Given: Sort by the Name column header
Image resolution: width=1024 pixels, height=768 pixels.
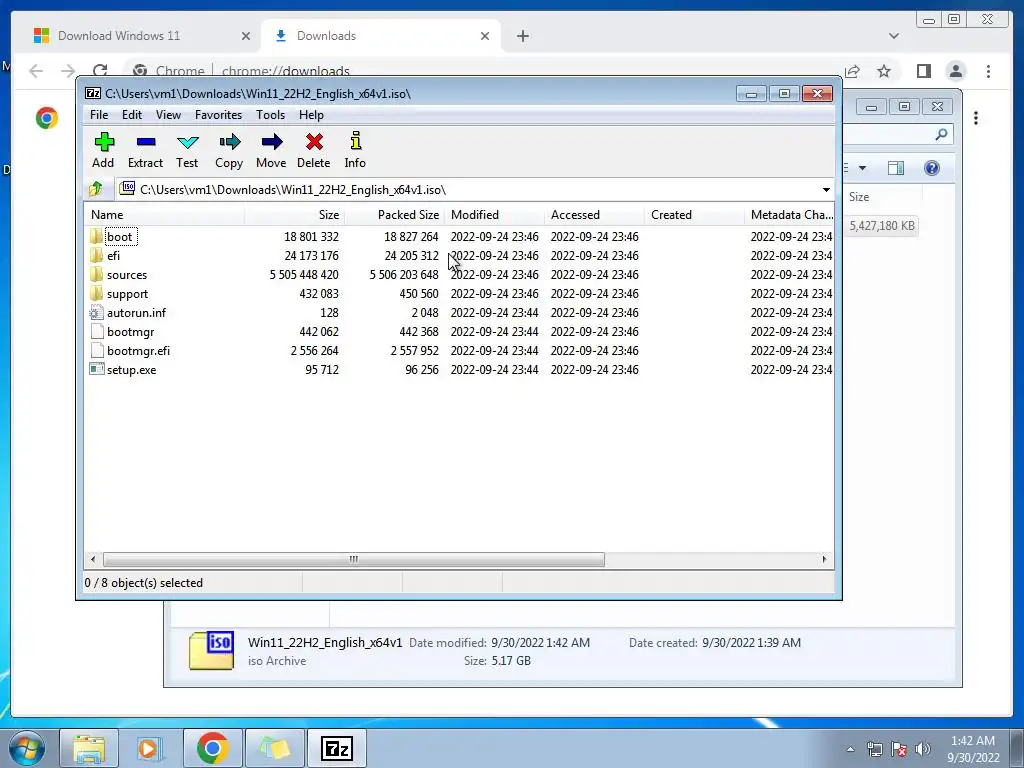Looking at the screenshot, I should click(165, 215).
